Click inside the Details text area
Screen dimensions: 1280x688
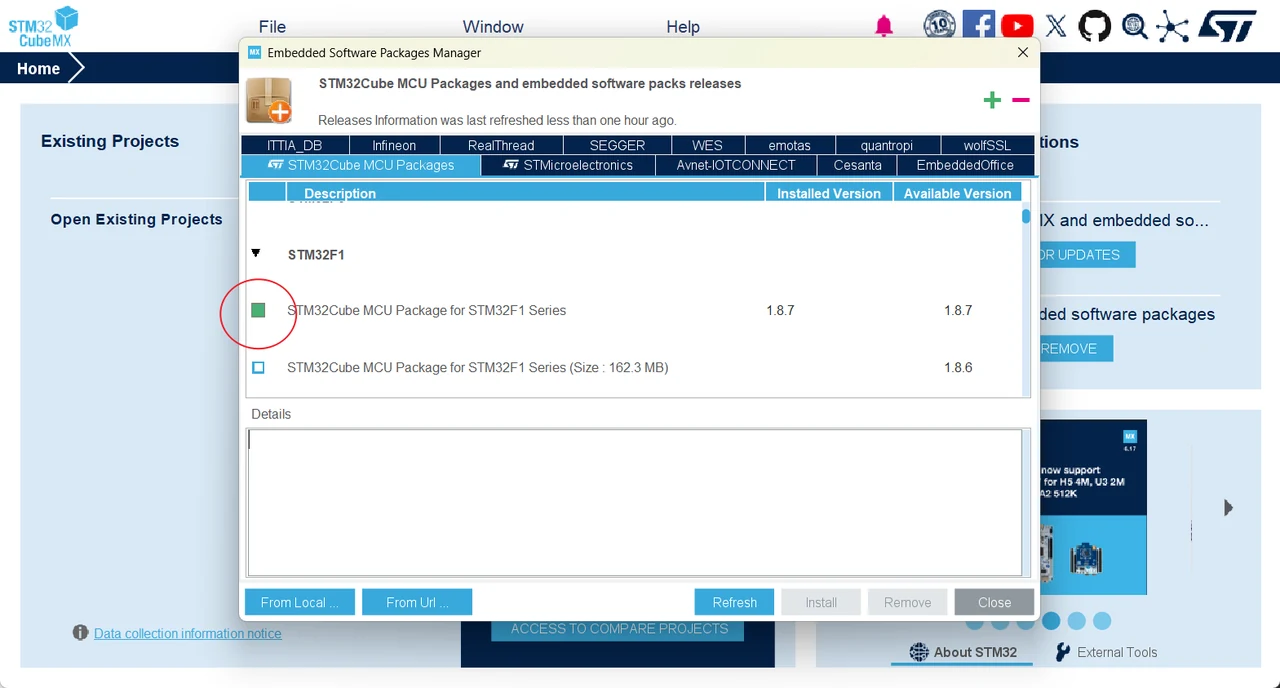635,502
